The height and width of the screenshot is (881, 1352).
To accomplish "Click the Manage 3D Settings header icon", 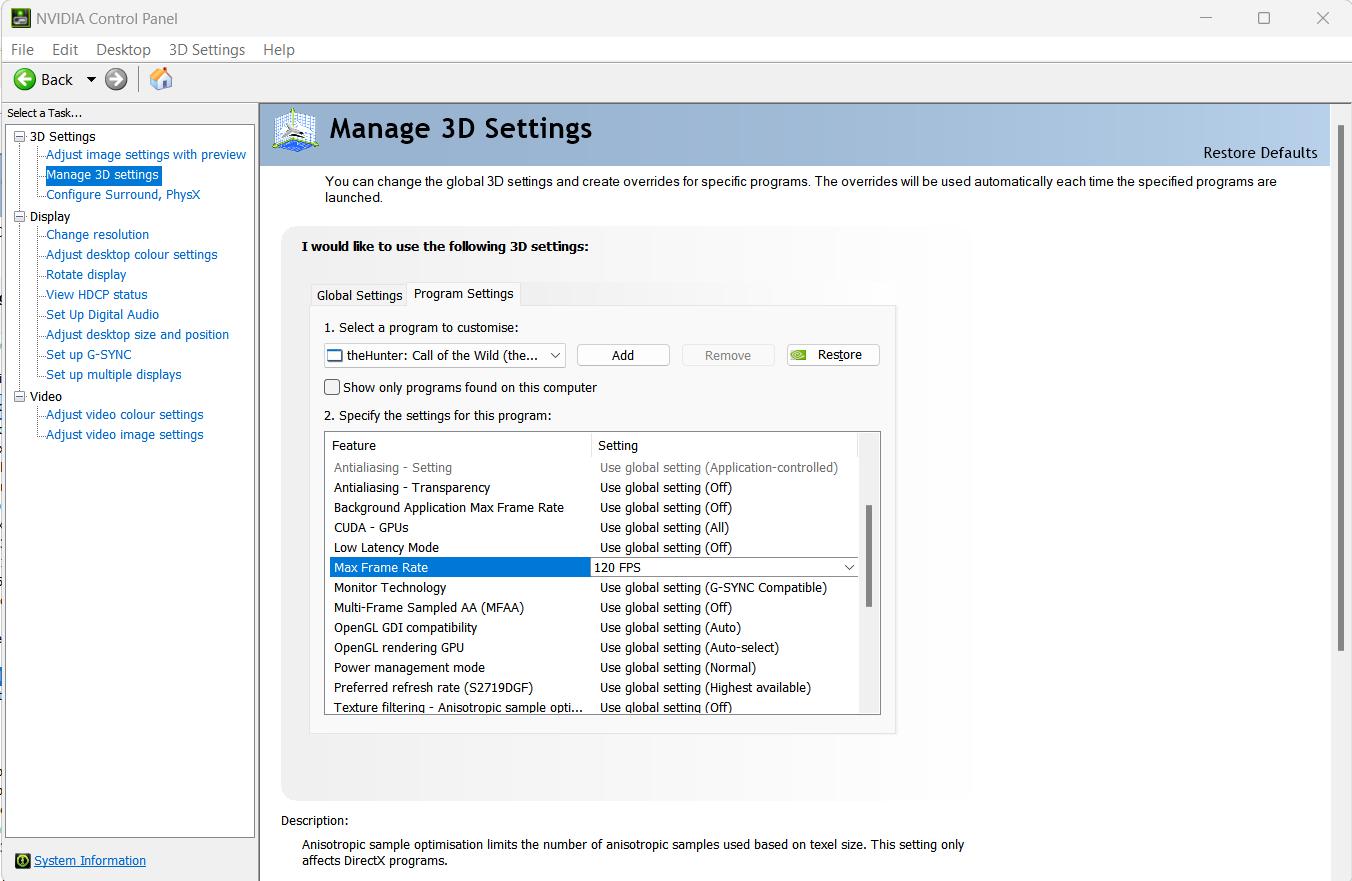I will 296,130.
